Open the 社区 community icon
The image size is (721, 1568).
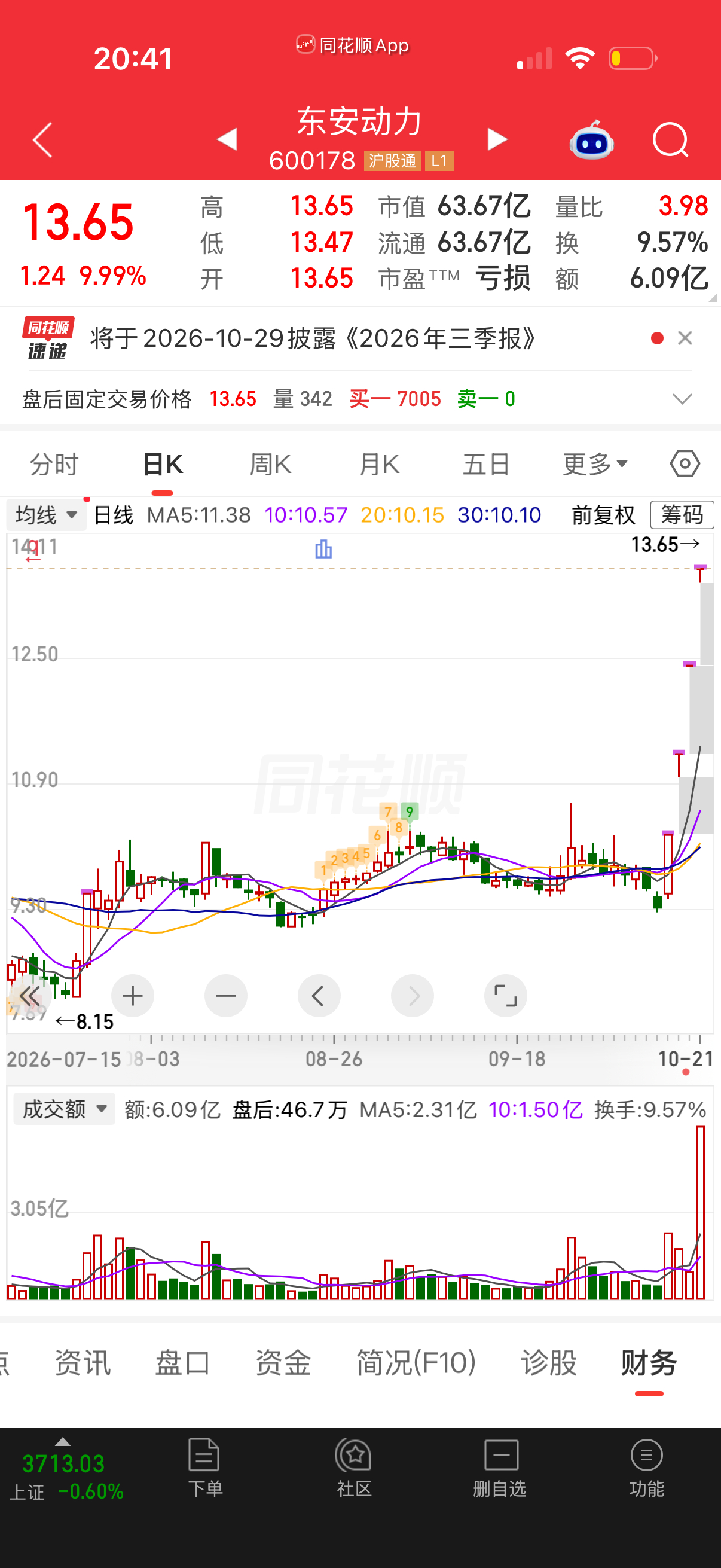(x=354, y=1469)
